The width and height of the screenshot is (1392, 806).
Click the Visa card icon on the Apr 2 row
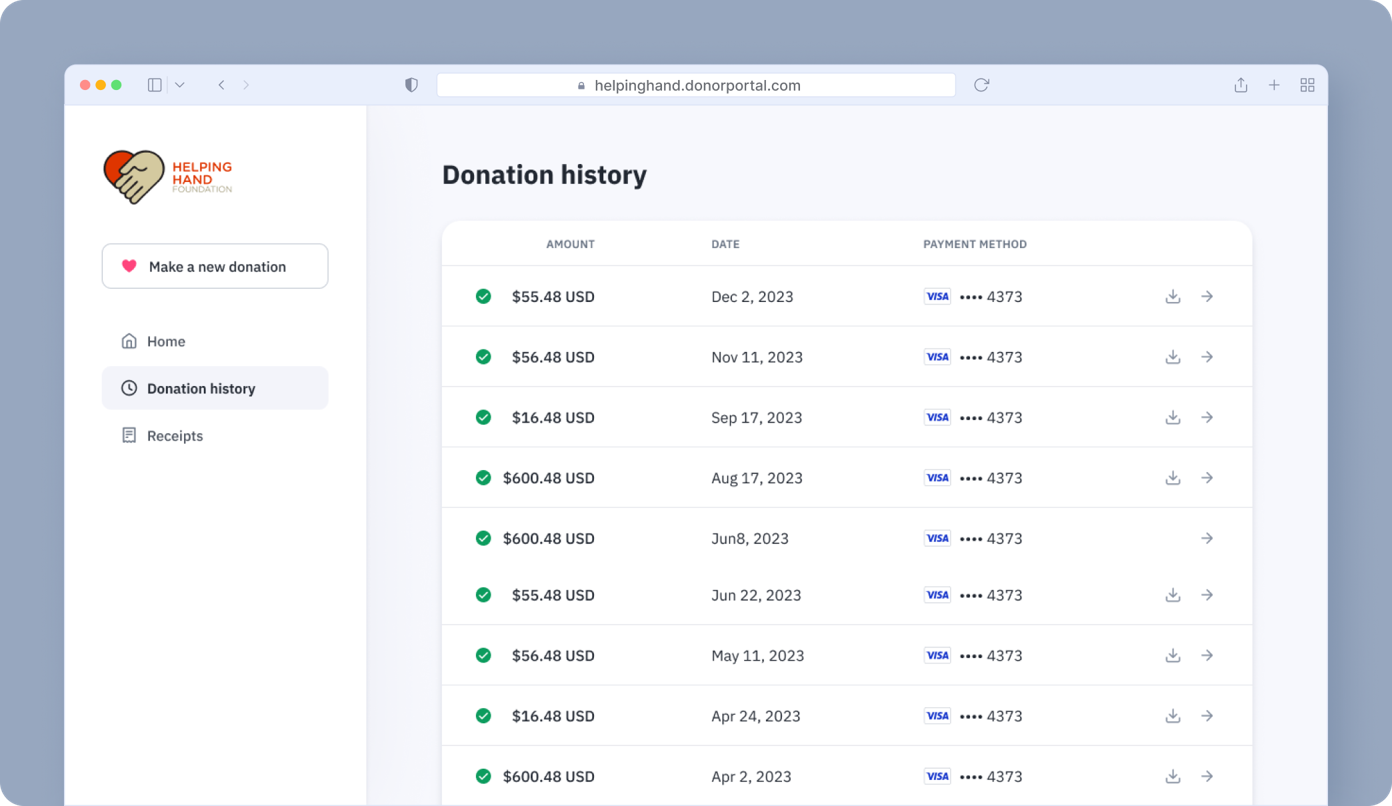pyautogui.click(x=937, y=776)
